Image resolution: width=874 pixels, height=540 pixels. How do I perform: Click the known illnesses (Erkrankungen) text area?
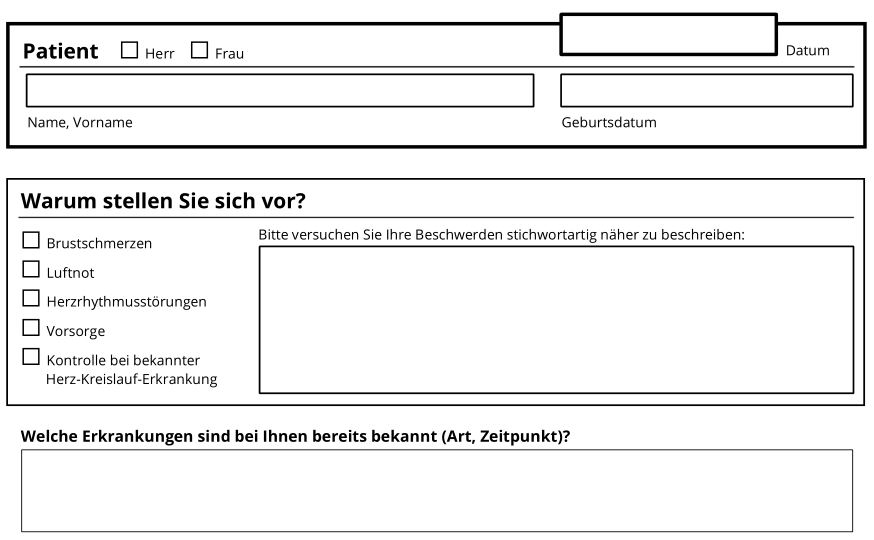click(x=437, y=490)
